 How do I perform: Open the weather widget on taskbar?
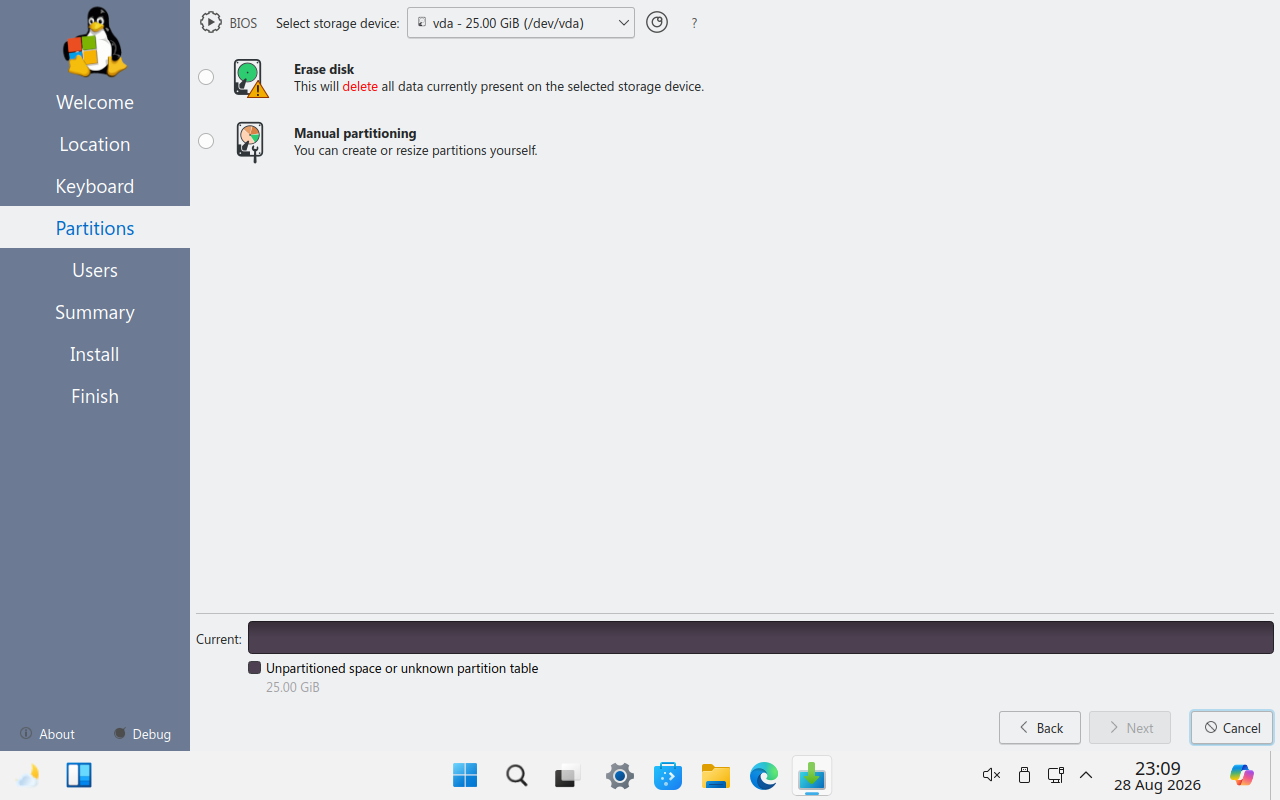[29, 775]
